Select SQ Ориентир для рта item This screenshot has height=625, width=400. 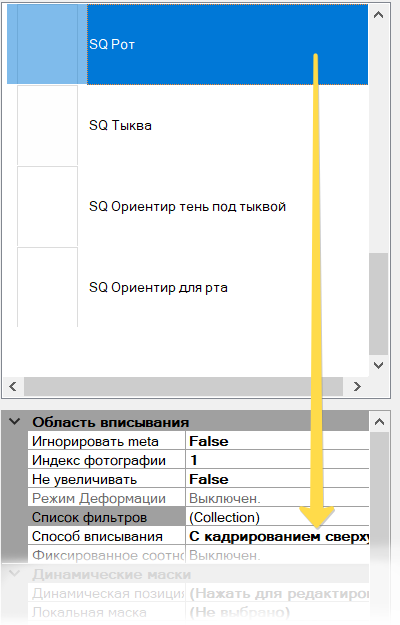click(x=187, y=287)
